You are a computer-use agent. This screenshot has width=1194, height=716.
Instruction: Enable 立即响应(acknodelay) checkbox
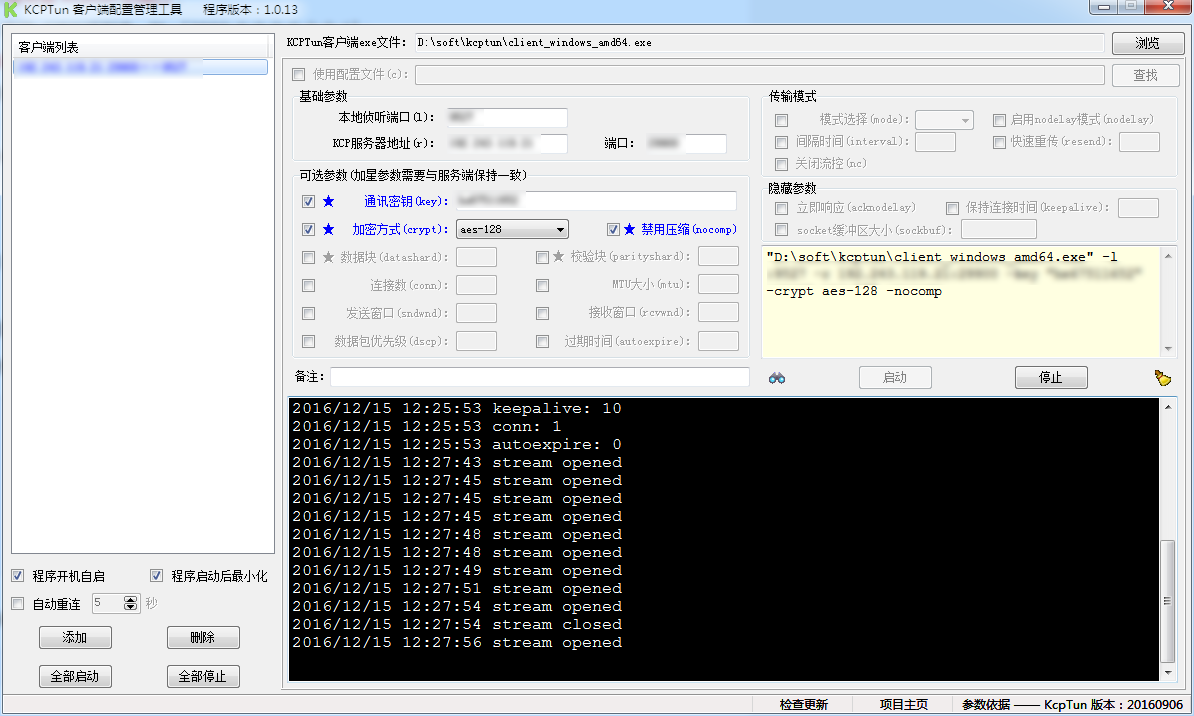point(781,208)
